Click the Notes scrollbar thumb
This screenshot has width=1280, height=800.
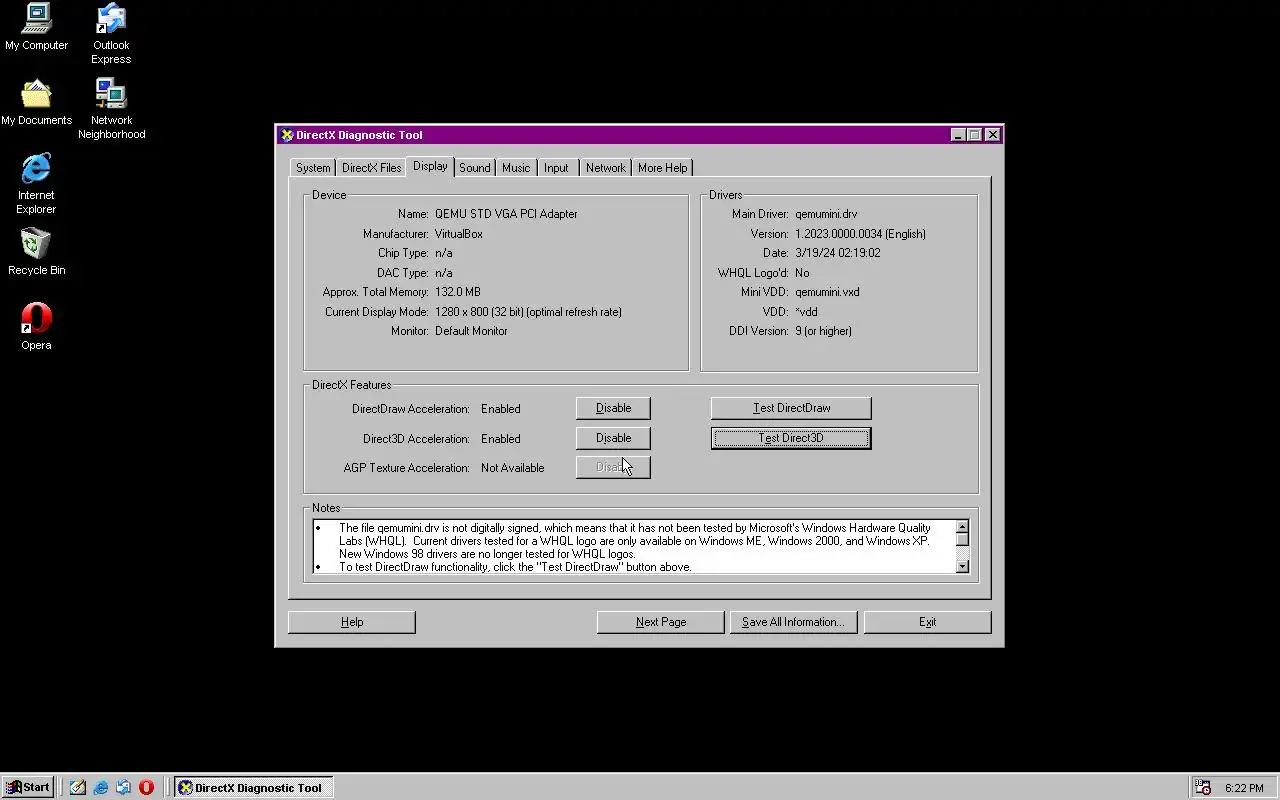962,540
